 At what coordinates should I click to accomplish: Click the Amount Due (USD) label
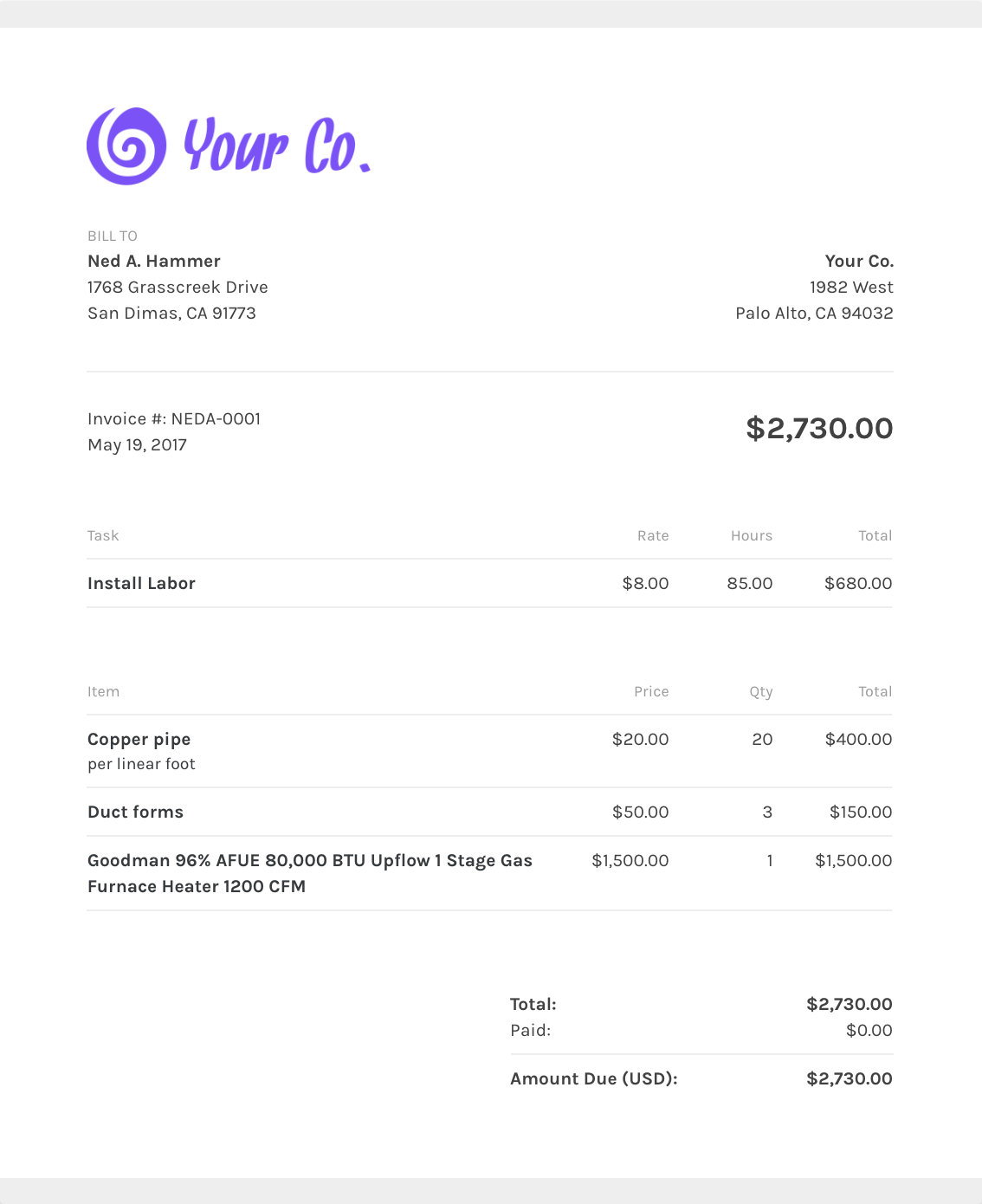594,1078
